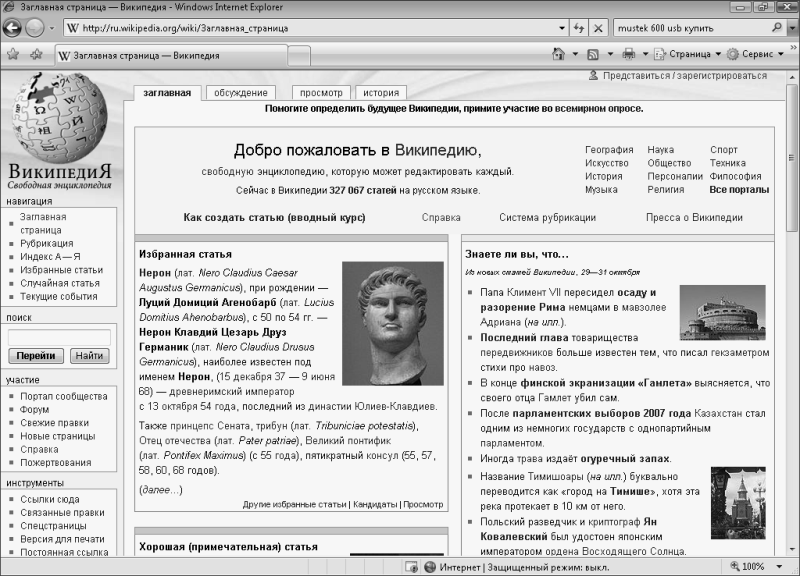Click the Castel Sant'Angelo photo thumbnail
This screenshot has height=576, width=800.
pyautogui.click(x=722, y=313)
